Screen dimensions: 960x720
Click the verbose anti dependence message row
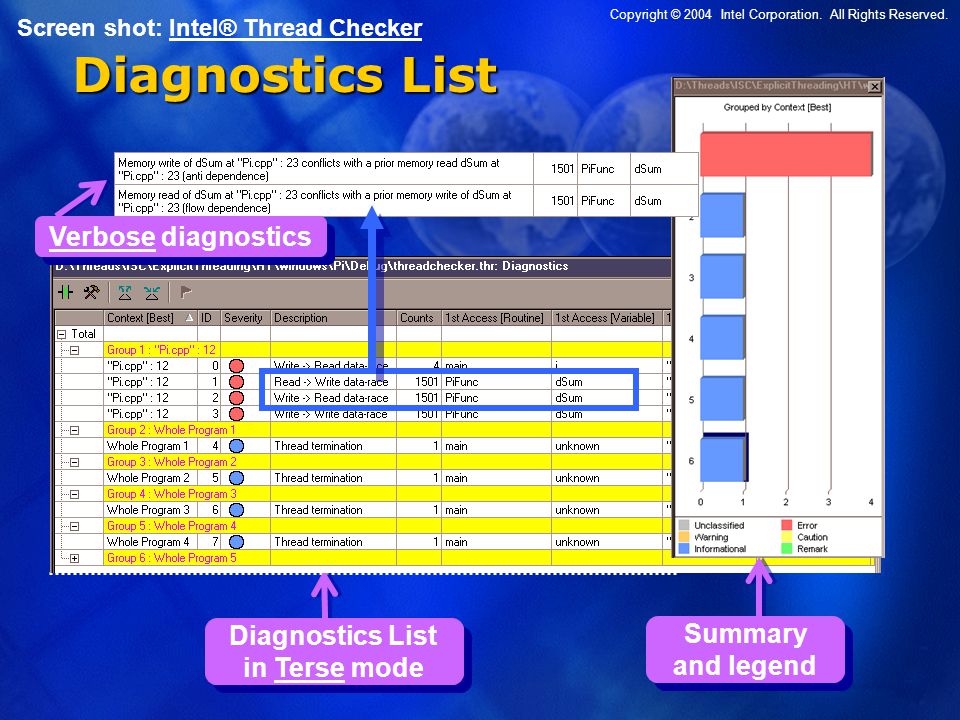407,169
